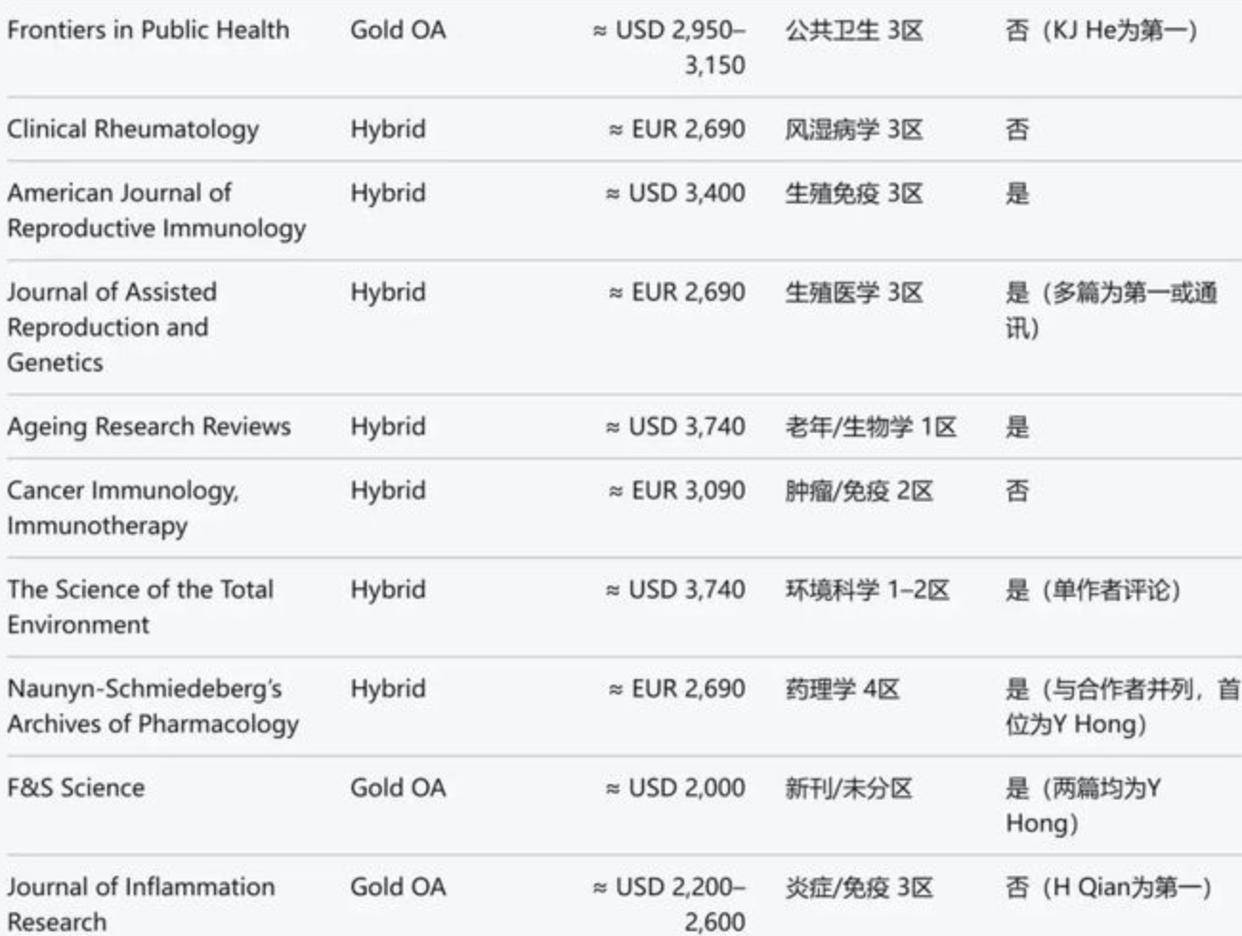Click Gold OA in Frontiers in Public Health row
The width and height of the screenshot is (1242, 936).
[398, 30]
